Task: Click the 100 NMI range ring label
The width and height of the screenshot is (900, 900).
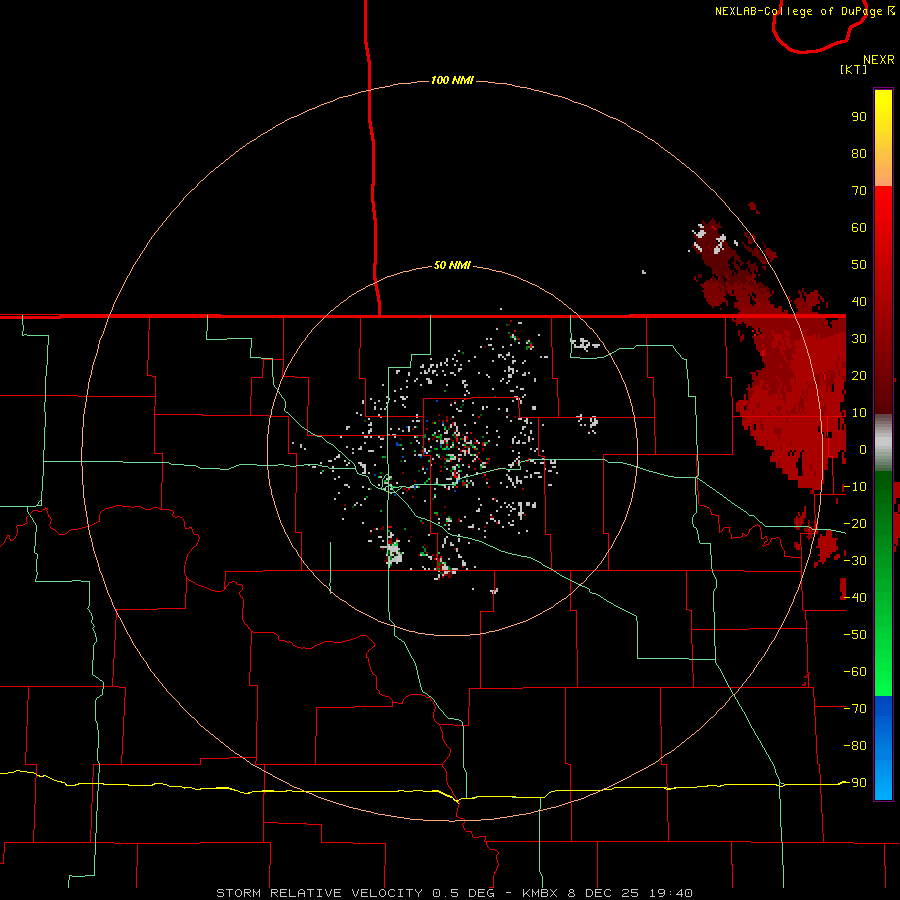Action: 452,80
